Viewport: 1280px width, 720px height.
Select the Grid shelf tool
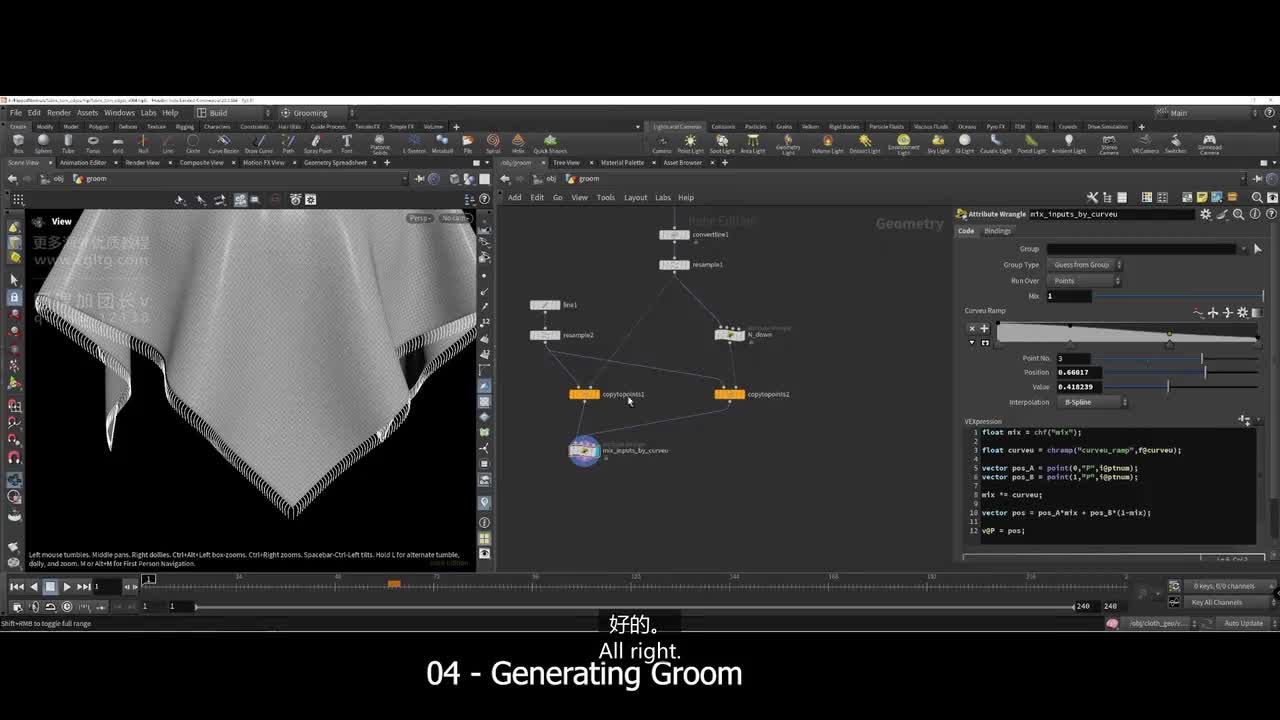[x=118, y=144]
